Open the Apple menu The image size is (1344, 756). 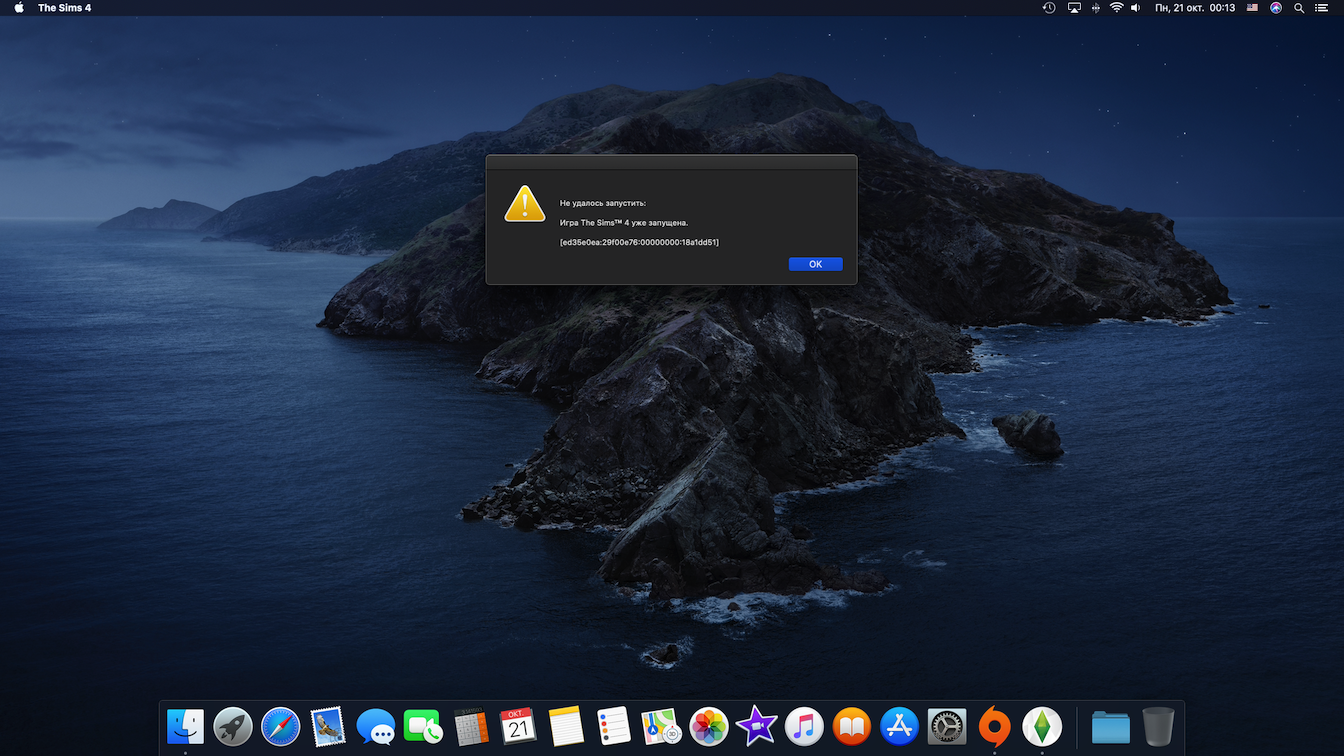click(x=19, y=8)
